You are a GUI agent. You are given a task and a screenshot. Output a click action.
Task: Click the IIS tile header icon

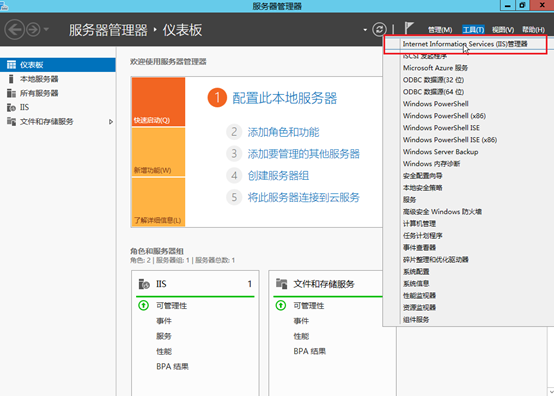pos(144,284)
